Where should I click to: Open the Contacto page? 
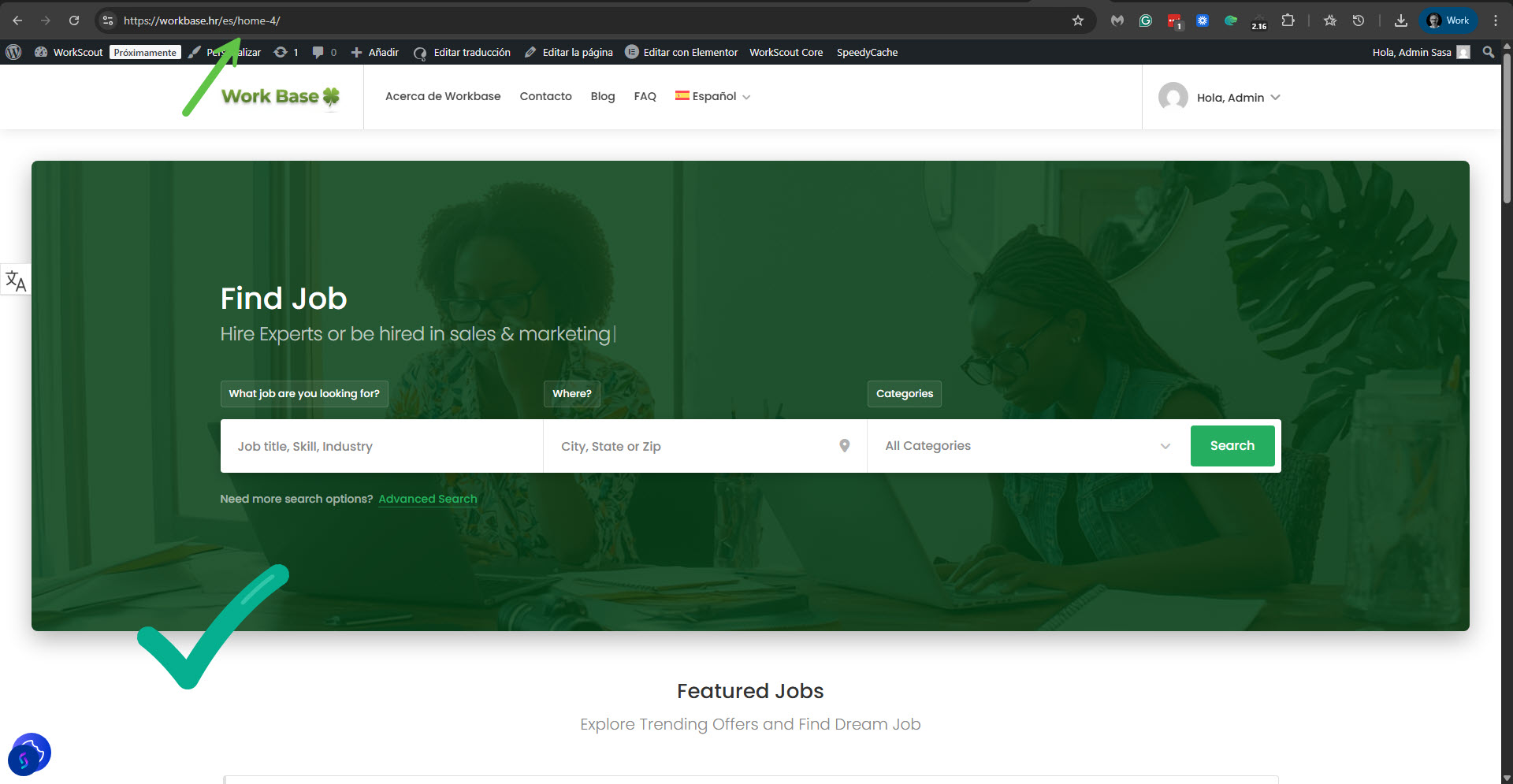pos(545,96)
